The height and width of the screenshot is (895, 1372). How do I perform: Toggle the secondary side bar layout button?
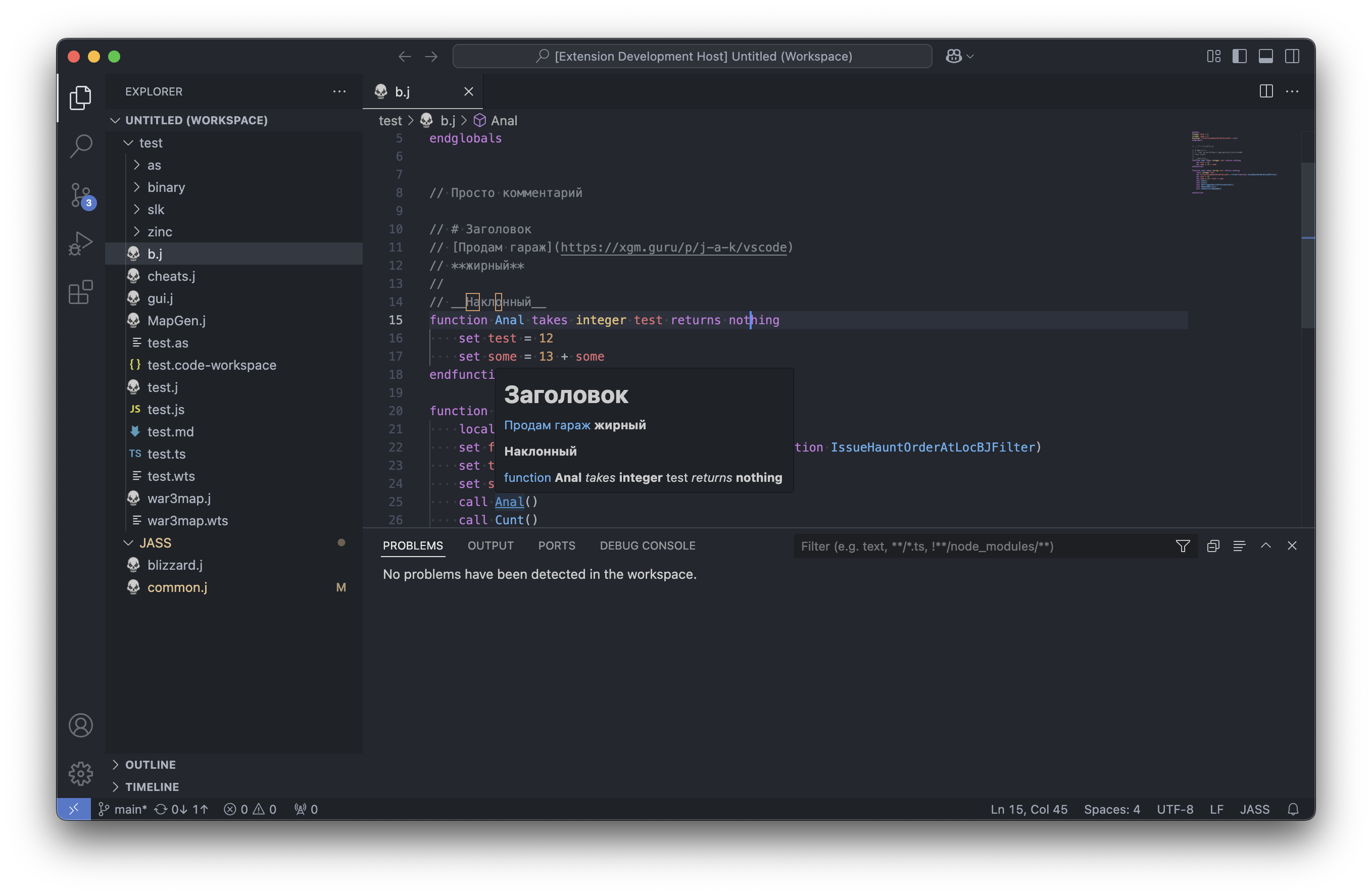(1292, 56)
